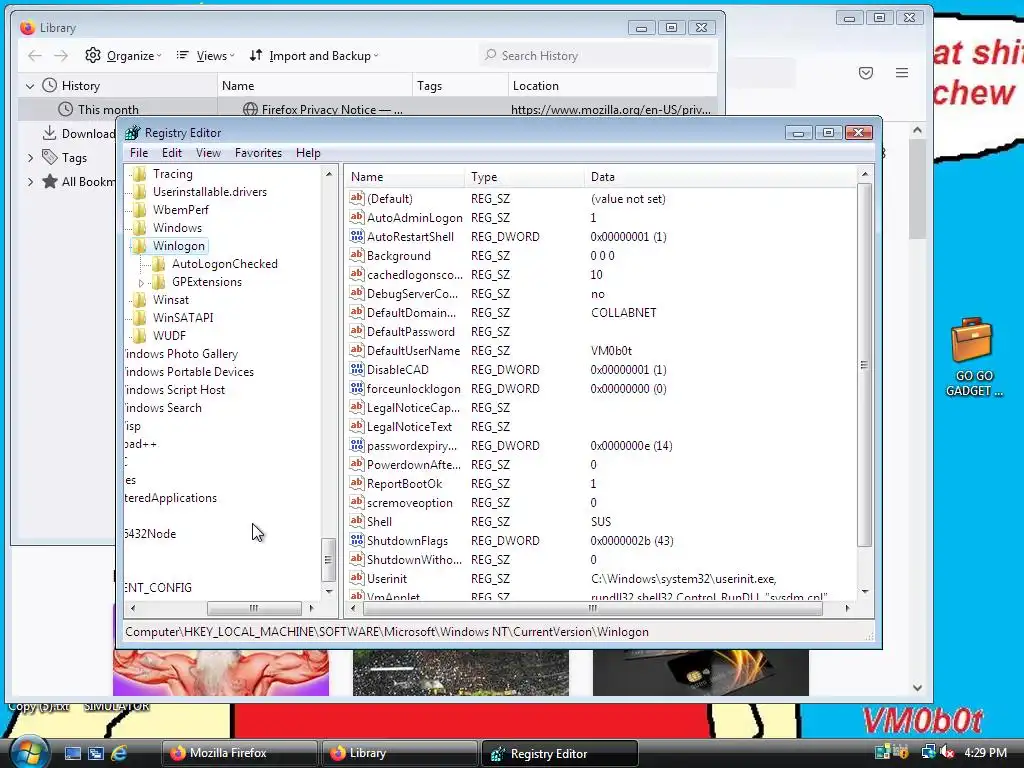
Task: Select the Userinstallable.drivers key folder icon
Action: coord(139,192)
